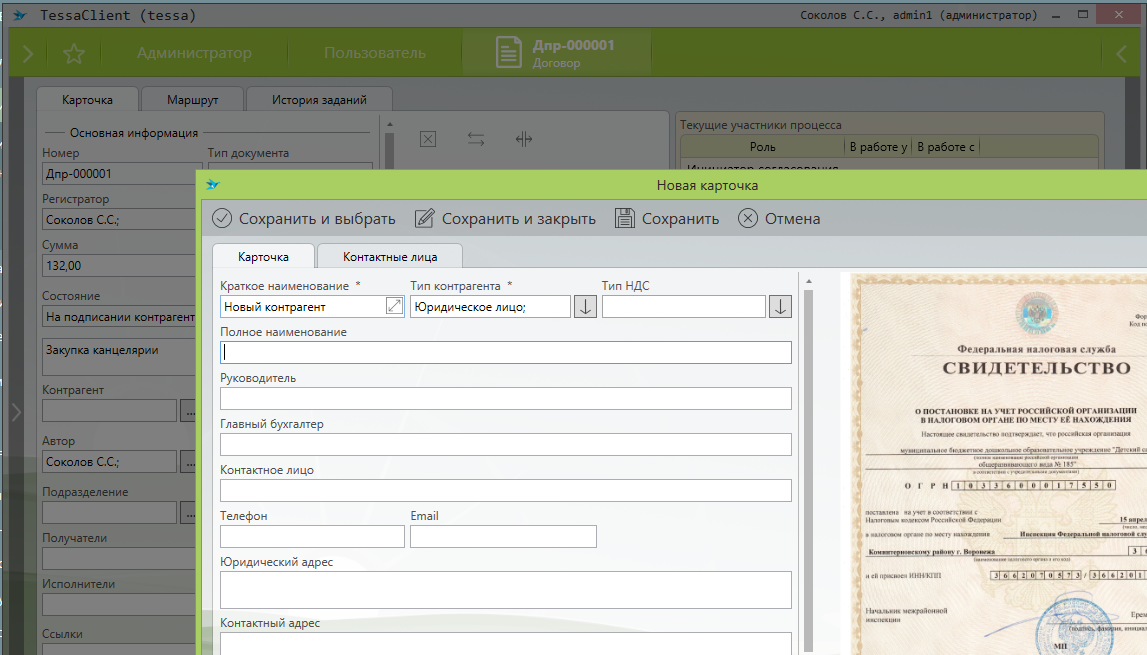Viewport: 1147px width, 655px height.
Task: Click the ellipsis button next to Контрагент
Action: 189,410
